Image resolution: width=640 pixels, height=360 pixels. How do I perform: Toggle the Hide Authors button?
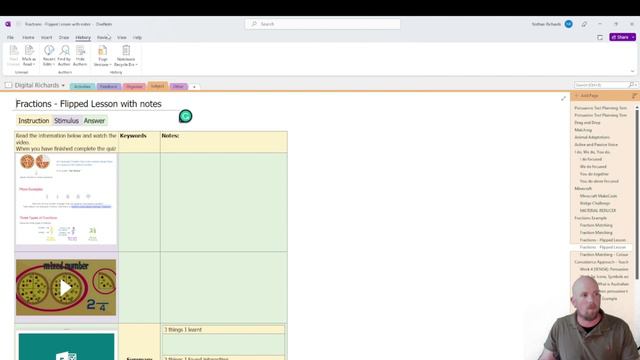coord(80,56)
